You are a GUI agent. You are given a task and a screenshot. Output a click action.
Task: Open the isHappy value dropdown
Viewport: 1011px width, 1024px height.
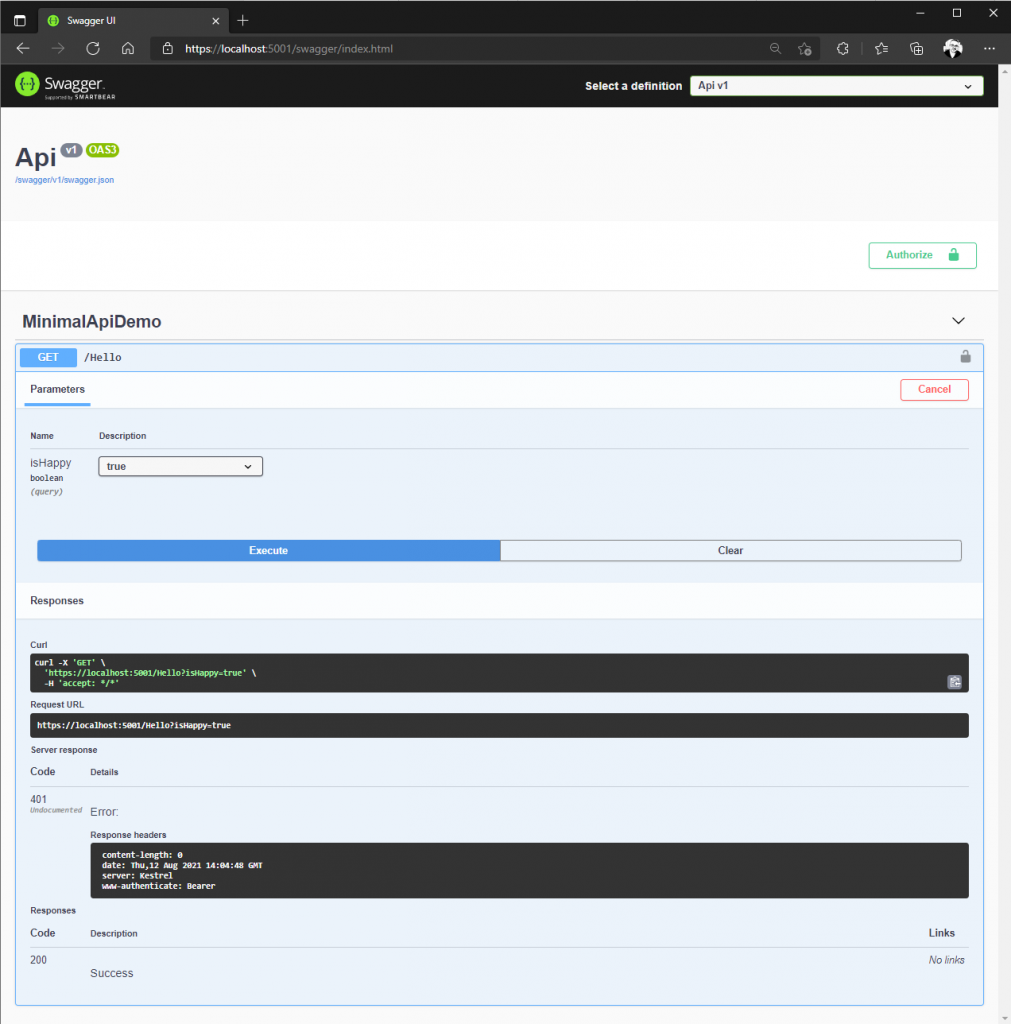pyautogui.click(x=180, y=466)
